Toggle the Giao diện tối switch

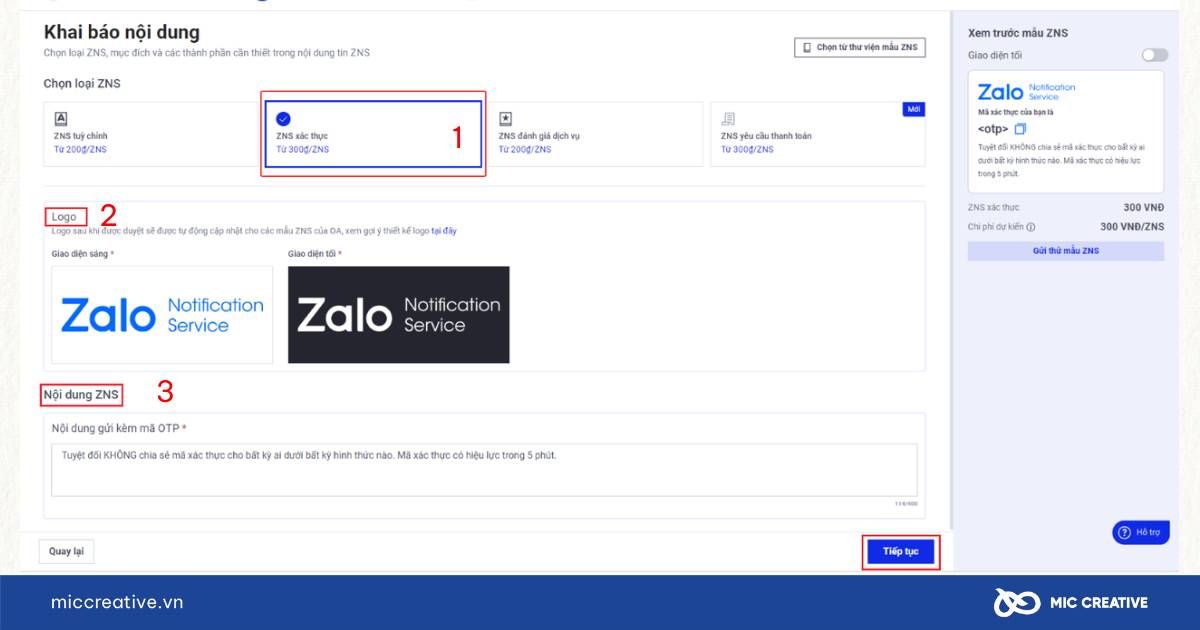point(1154,55)
